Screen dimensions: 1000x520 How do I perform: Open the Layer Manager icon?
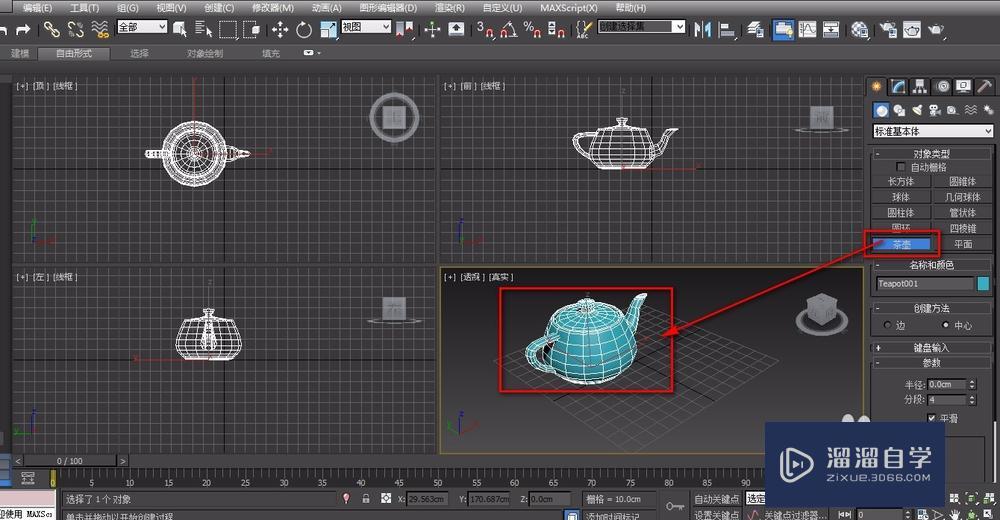[x=755, y=29]
